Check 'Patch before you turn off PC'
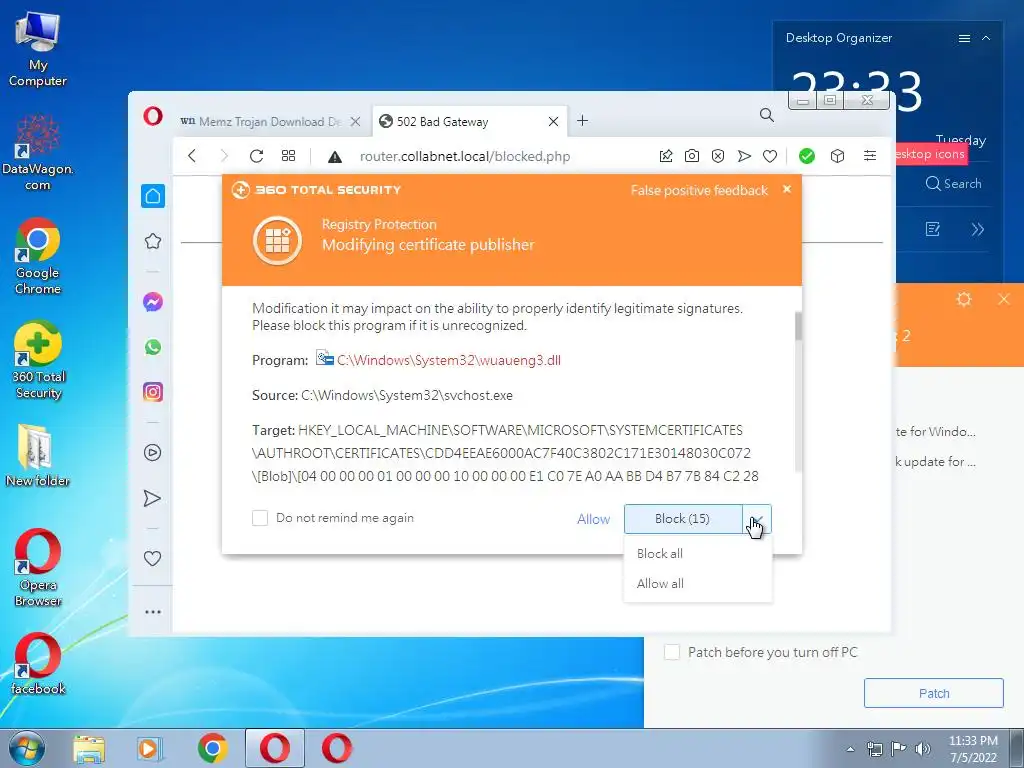This screenshot has height=768, width=1024. coord(671,652)
